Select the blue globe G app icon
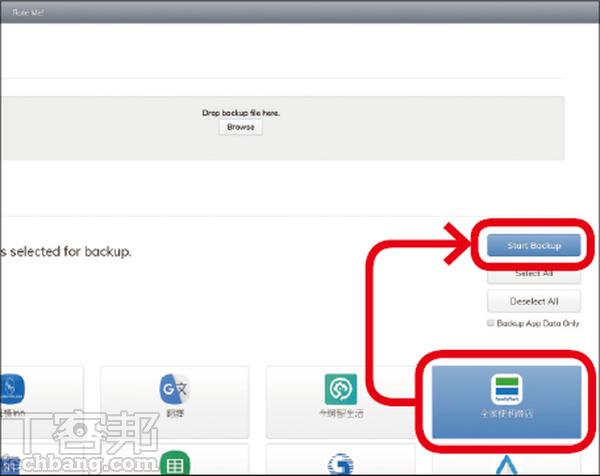The width and height of the screenshot is (600, 476). click(x=341, y=464)
